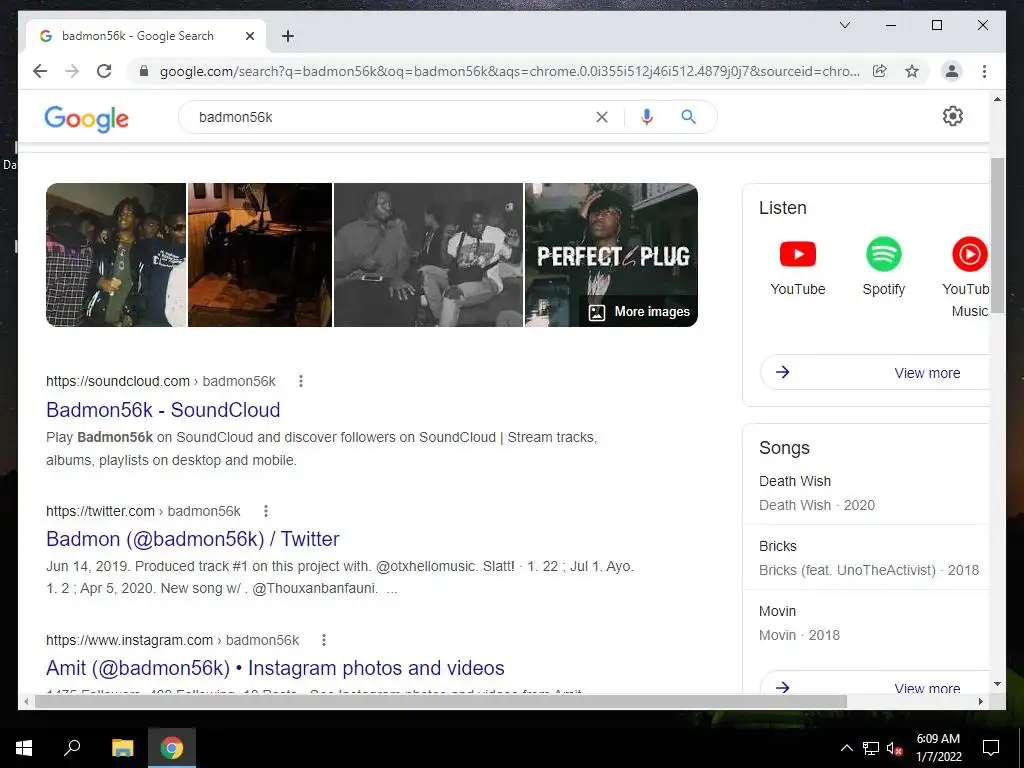Open the black-and-white group thumbnail
The width and height of the screenshot is (1024, 768).
point(428,255)
